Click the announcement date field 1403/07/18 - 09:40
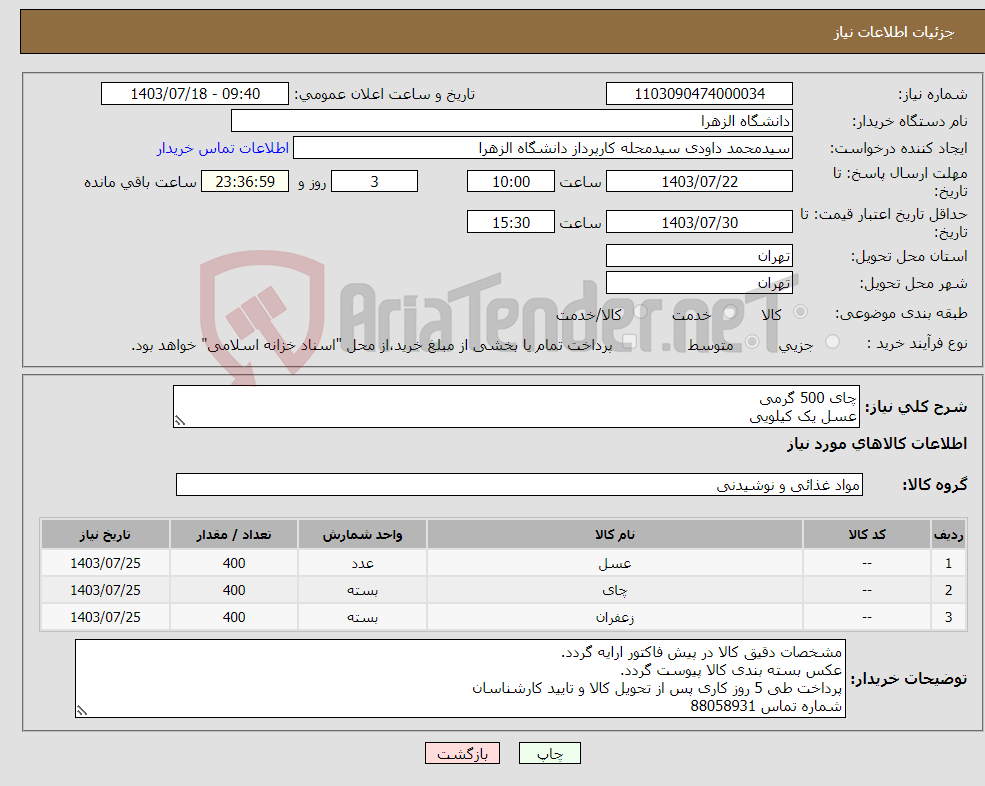Image resolution: width=985 pixels, height=786 pixels. click(x=195, y=94)
